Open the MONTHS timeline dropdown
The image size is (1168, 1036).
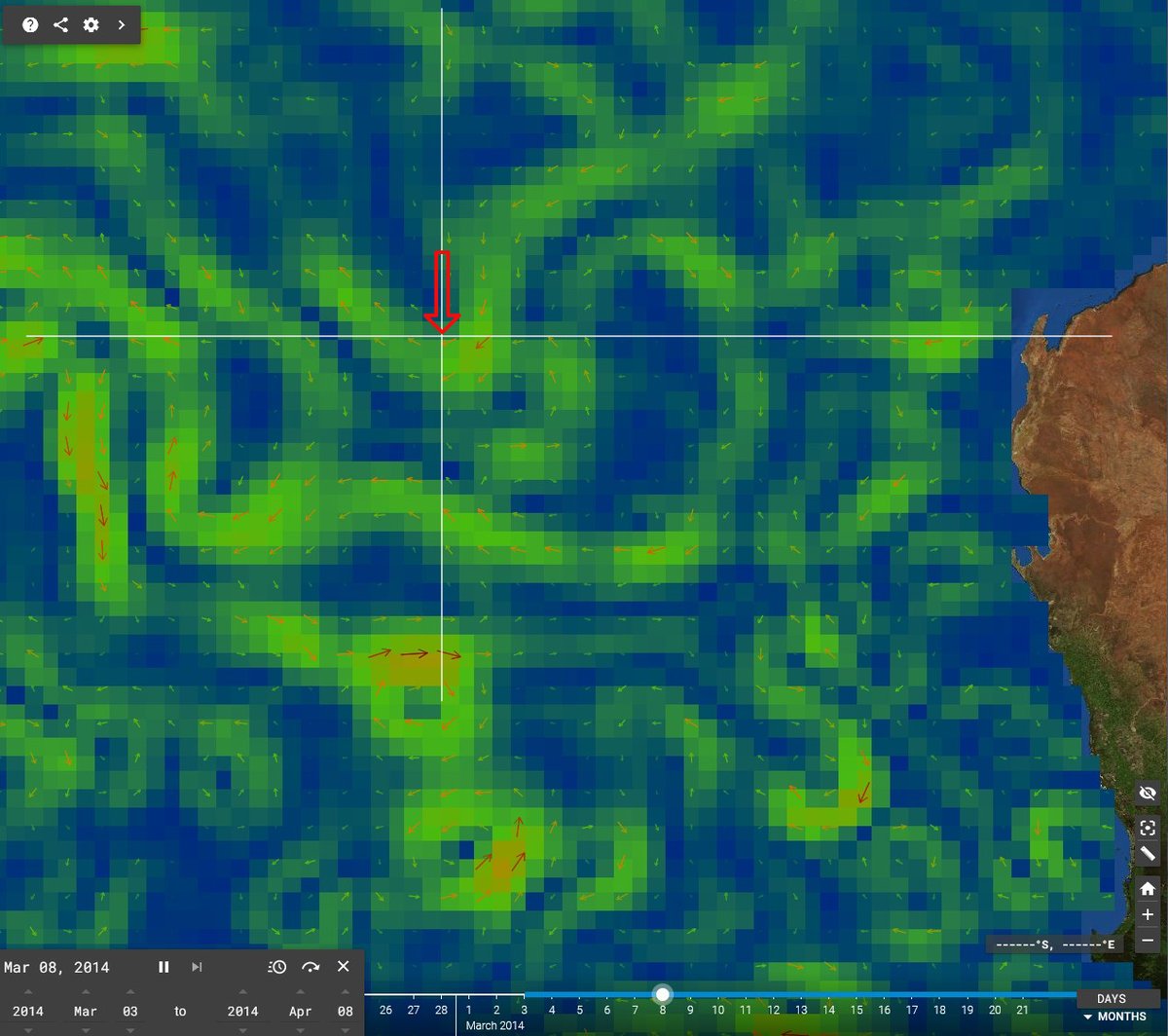pyautogui.click(x=1113, y=1017)
